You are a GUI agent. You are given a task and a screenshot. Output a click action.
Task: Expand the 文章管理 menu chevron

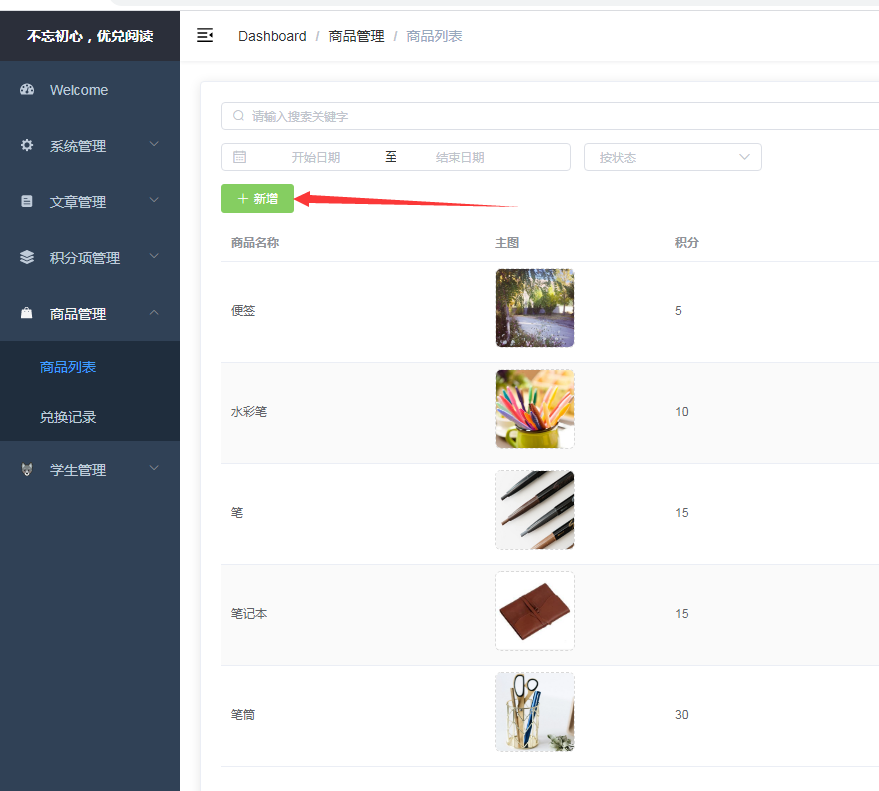(x=154, y=200)
